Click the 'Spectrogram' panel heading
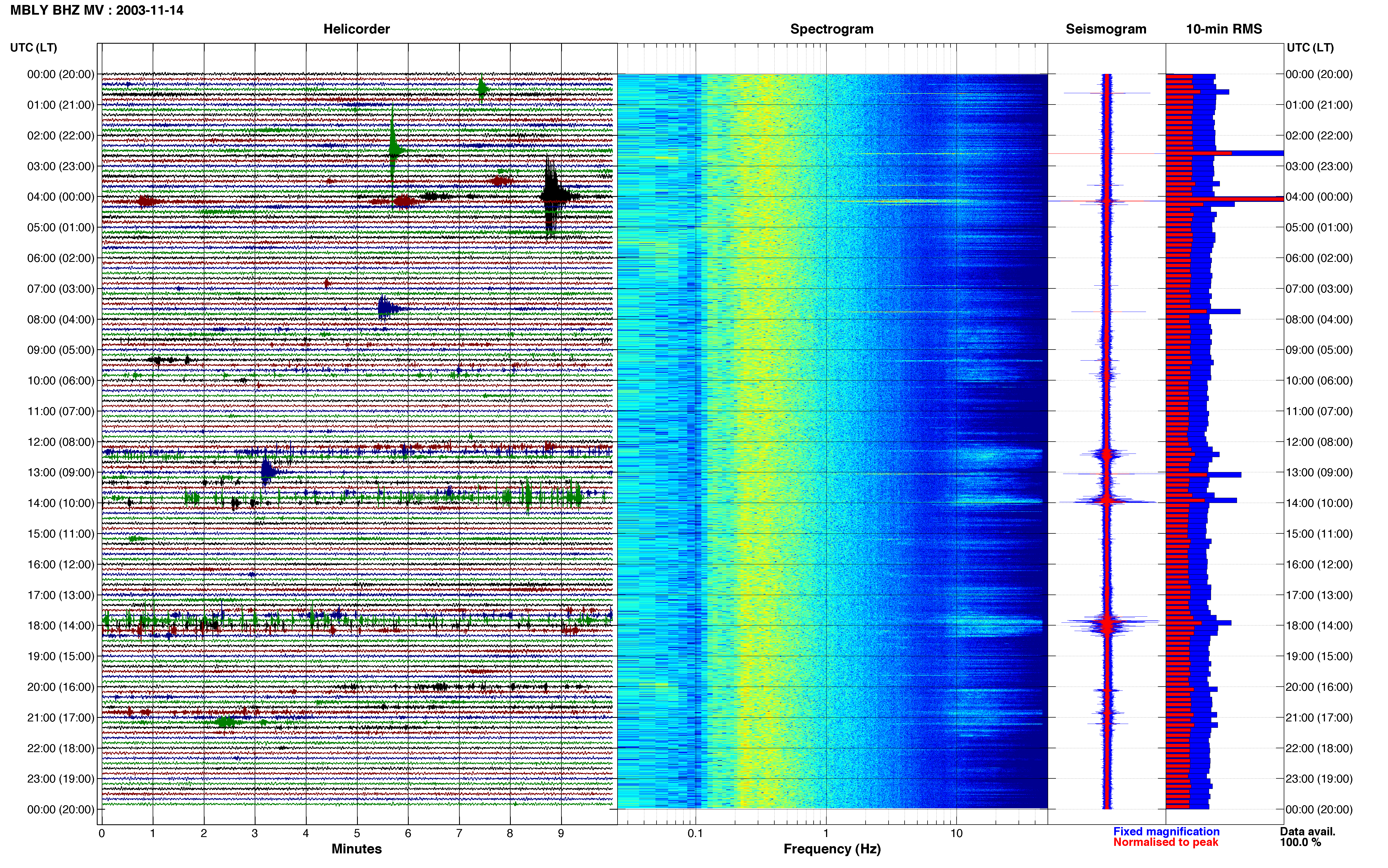The height and width of the screenshot is (868, 1388). point(832,29)
